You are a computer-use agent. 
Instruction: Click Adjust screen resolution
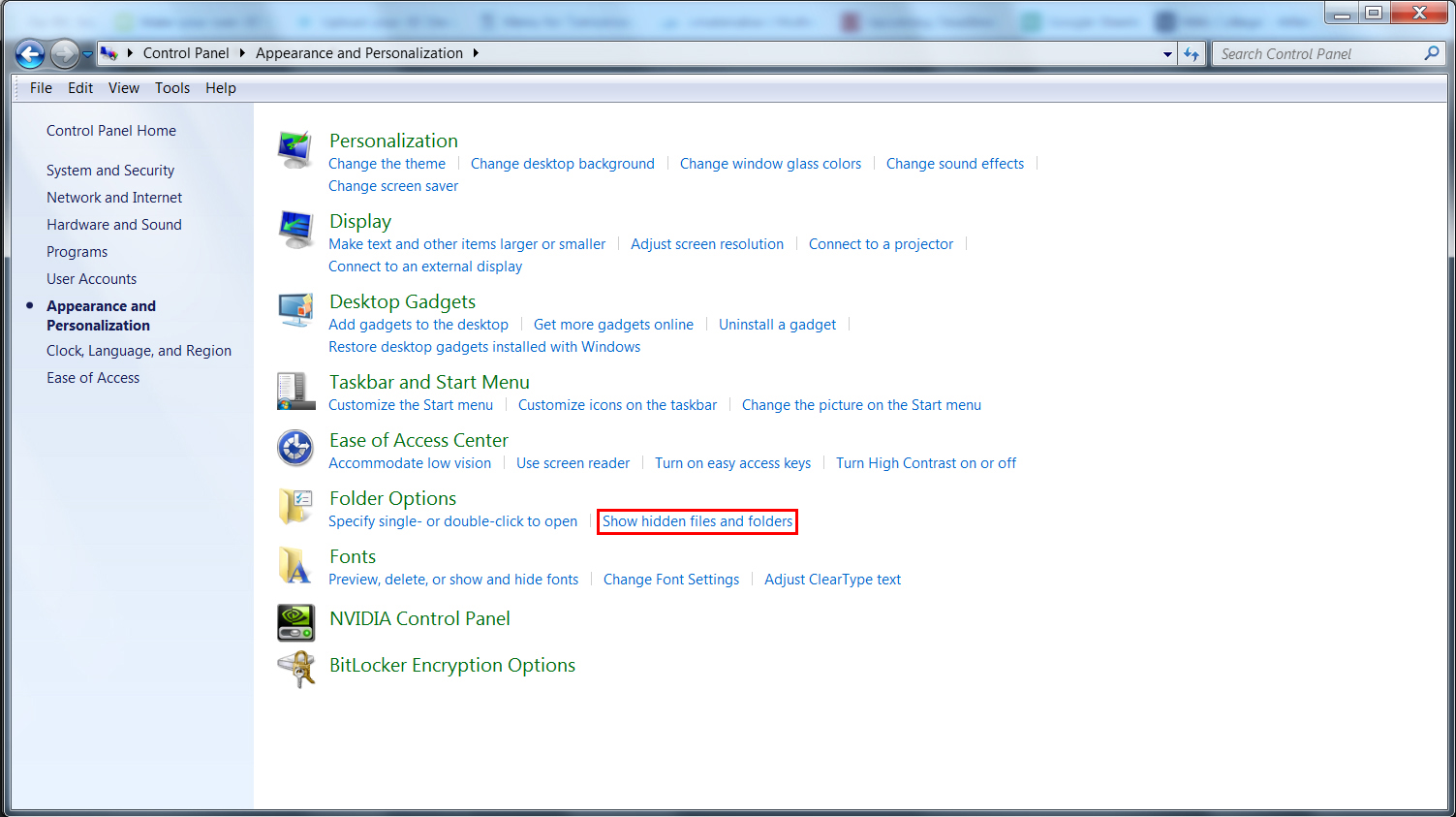click(707, 244)
